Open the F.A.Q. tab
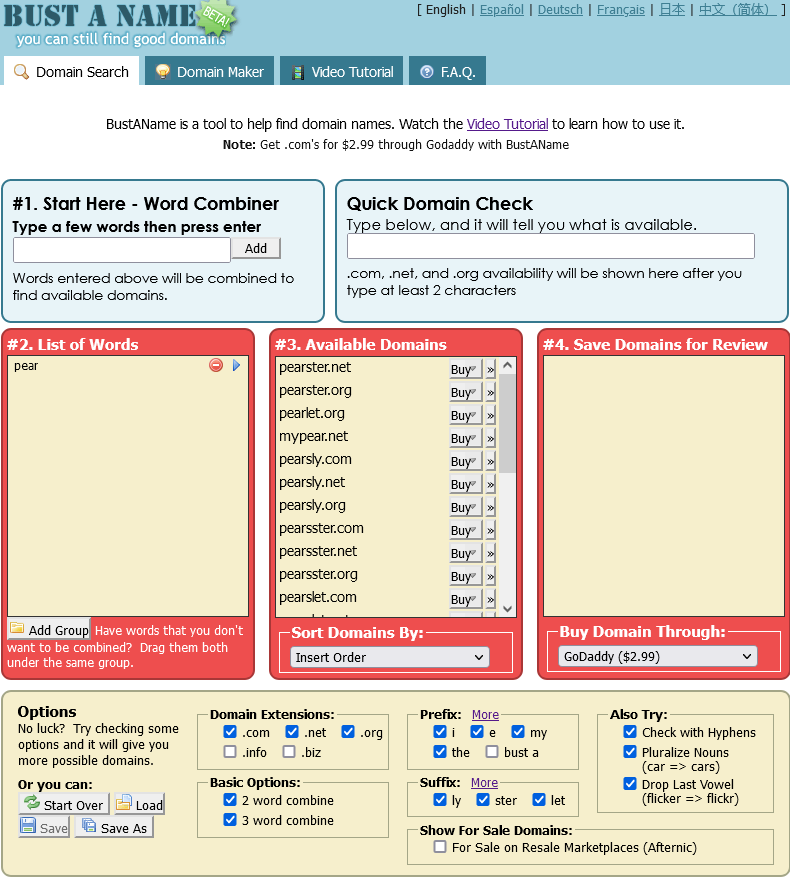790x878 pixels. (447, 72)
